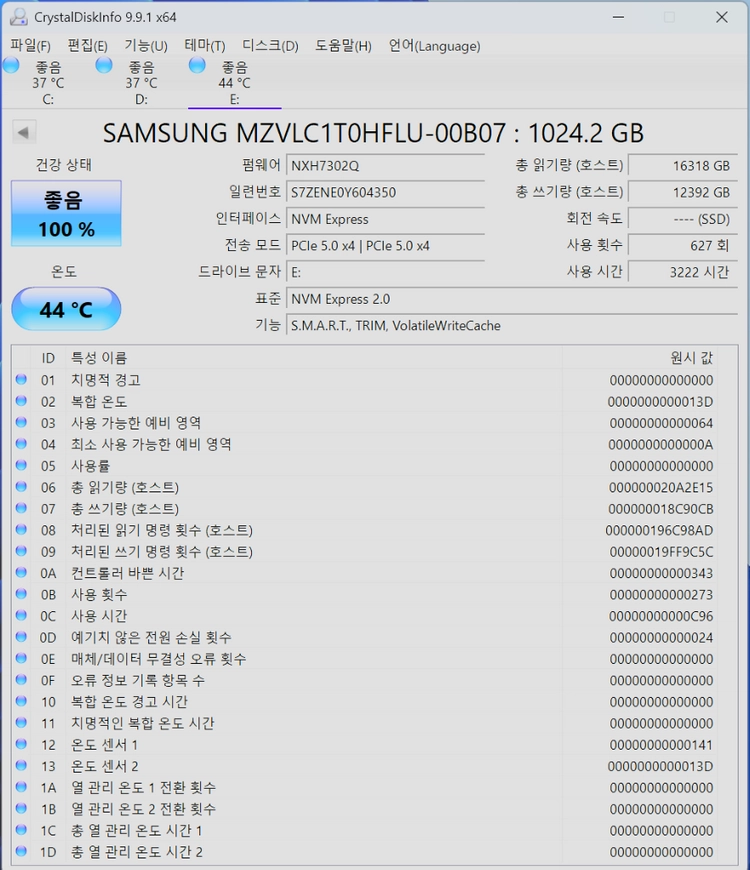Select the D: drive tab

[x=141, y=82]
